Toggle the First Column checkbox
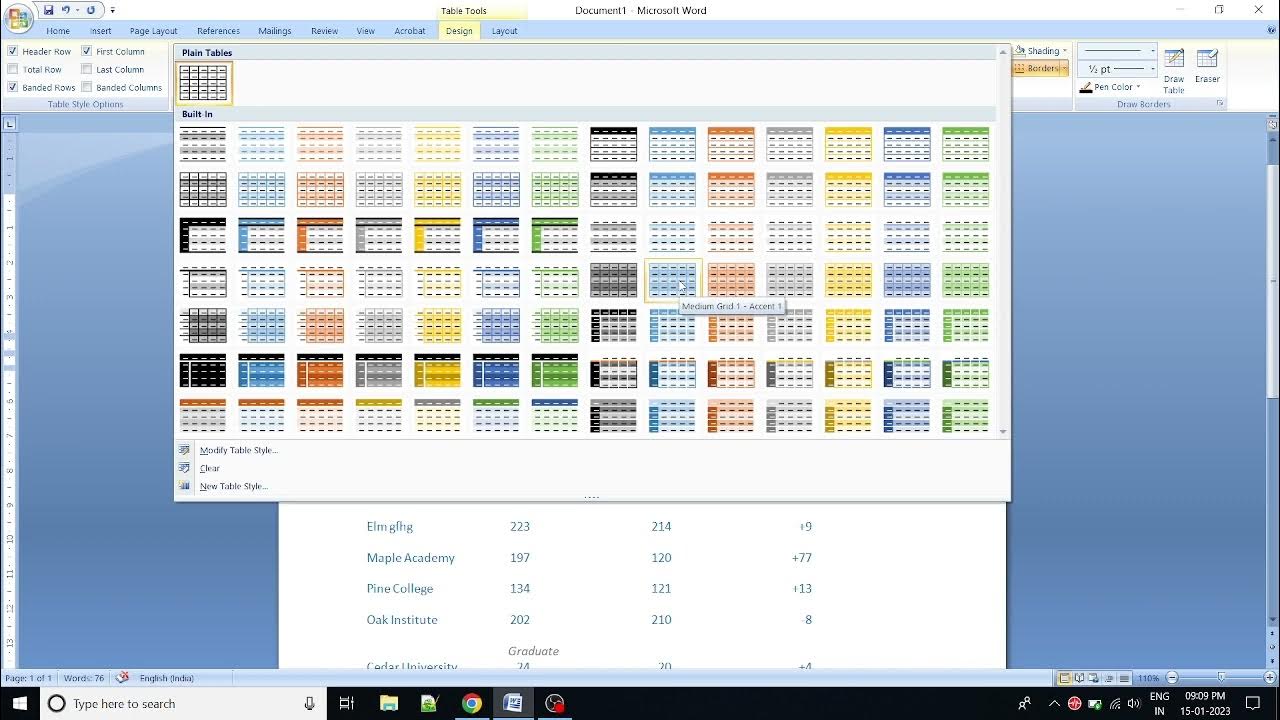Viewport: 1280px width, 720px height. [87, 51]
